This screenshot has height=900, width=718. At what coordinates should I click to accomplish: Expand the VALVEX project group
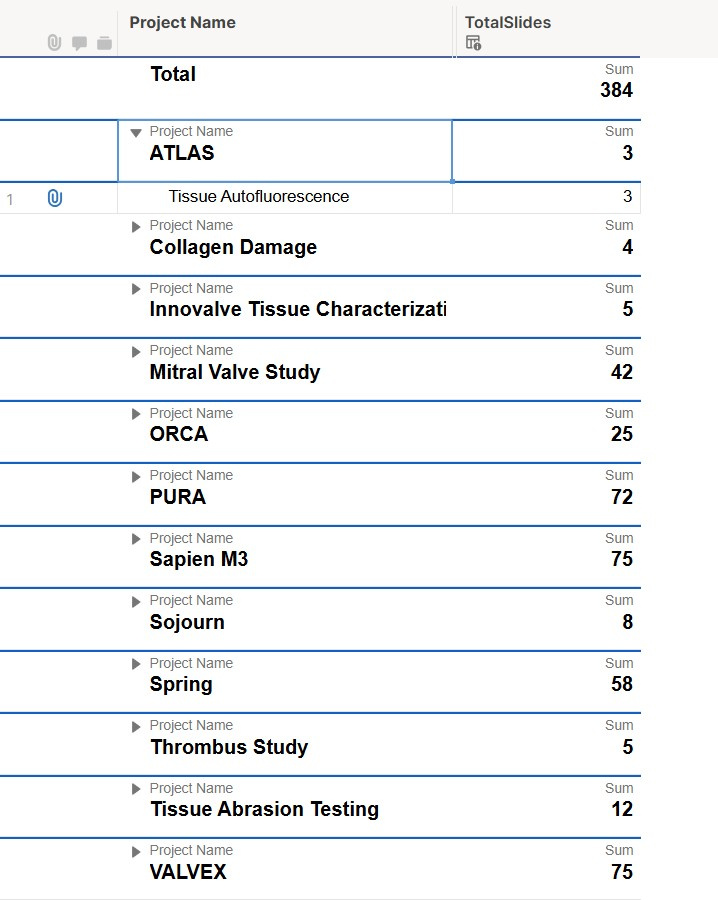coord(135,852)
